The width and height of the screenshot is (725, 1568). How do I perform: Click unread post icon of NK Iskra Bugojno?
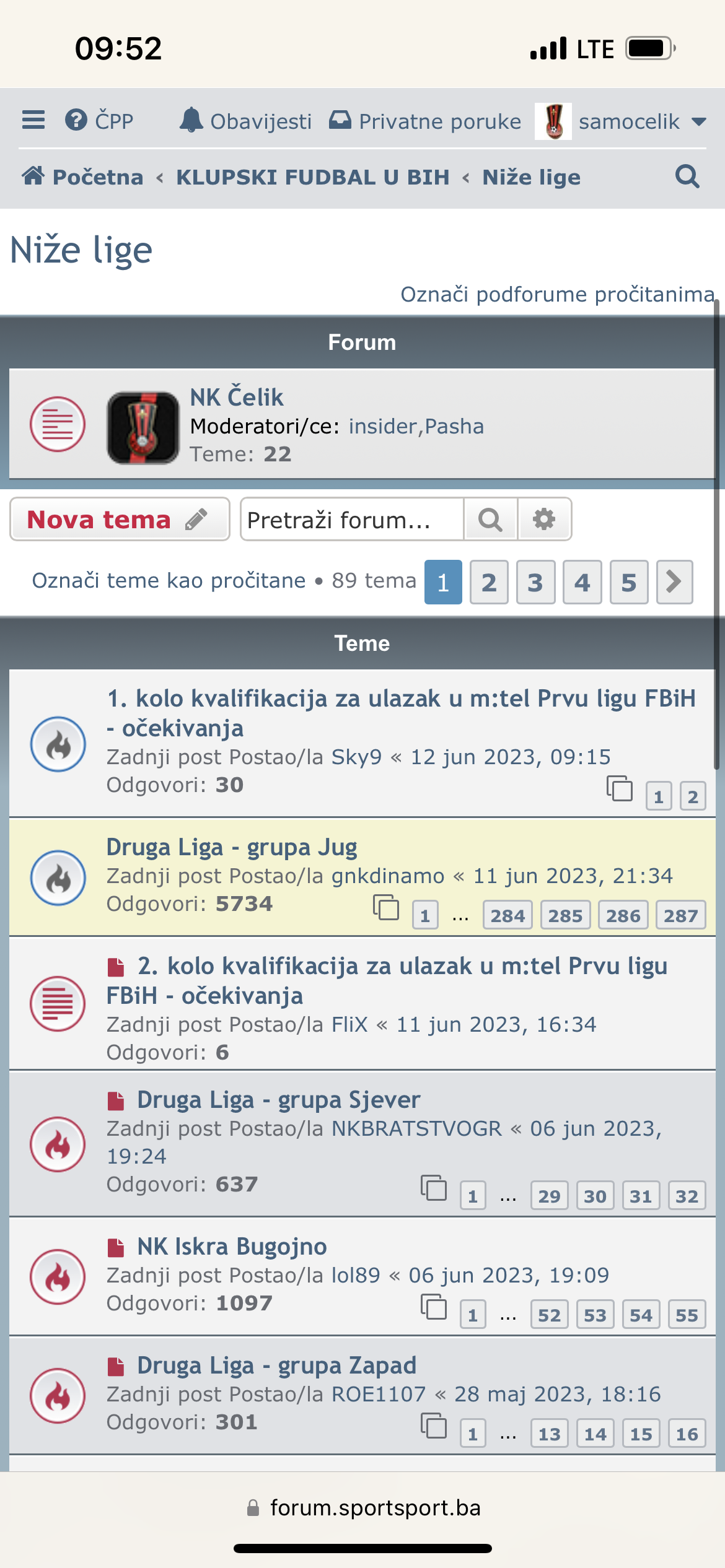tap(116, 1247)
